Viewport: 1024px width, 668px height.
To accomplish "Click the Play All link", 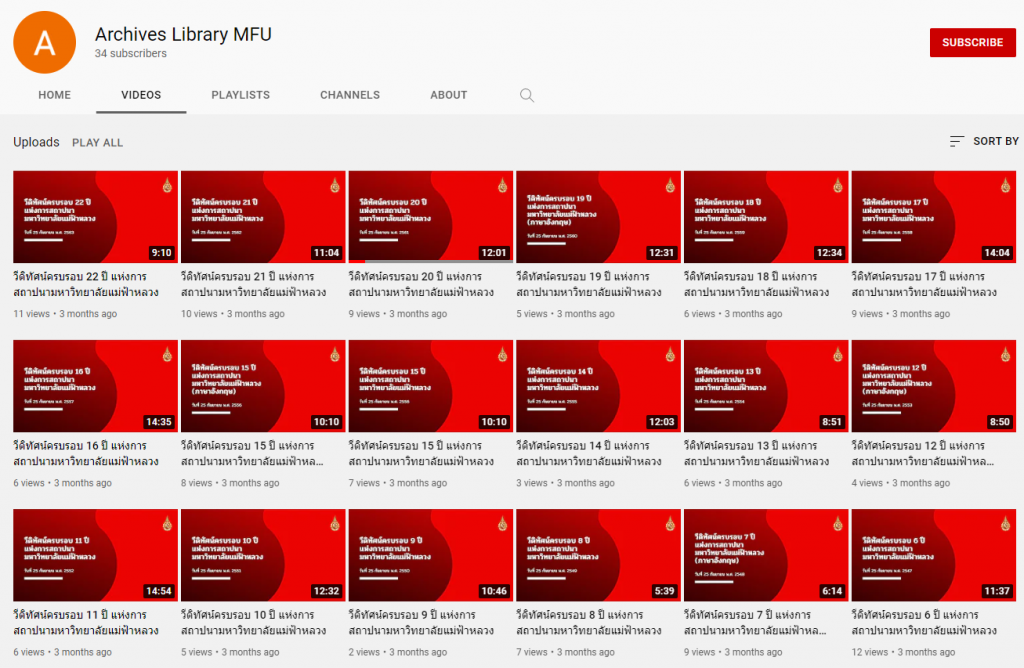I will [97, 143].
